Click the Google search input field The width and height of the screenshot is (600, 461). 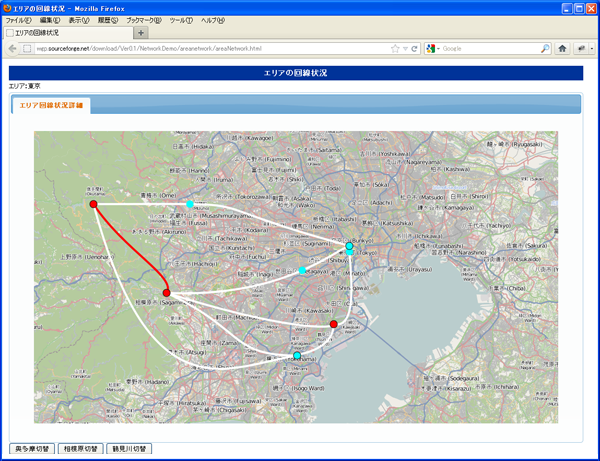tap(491, 49)
